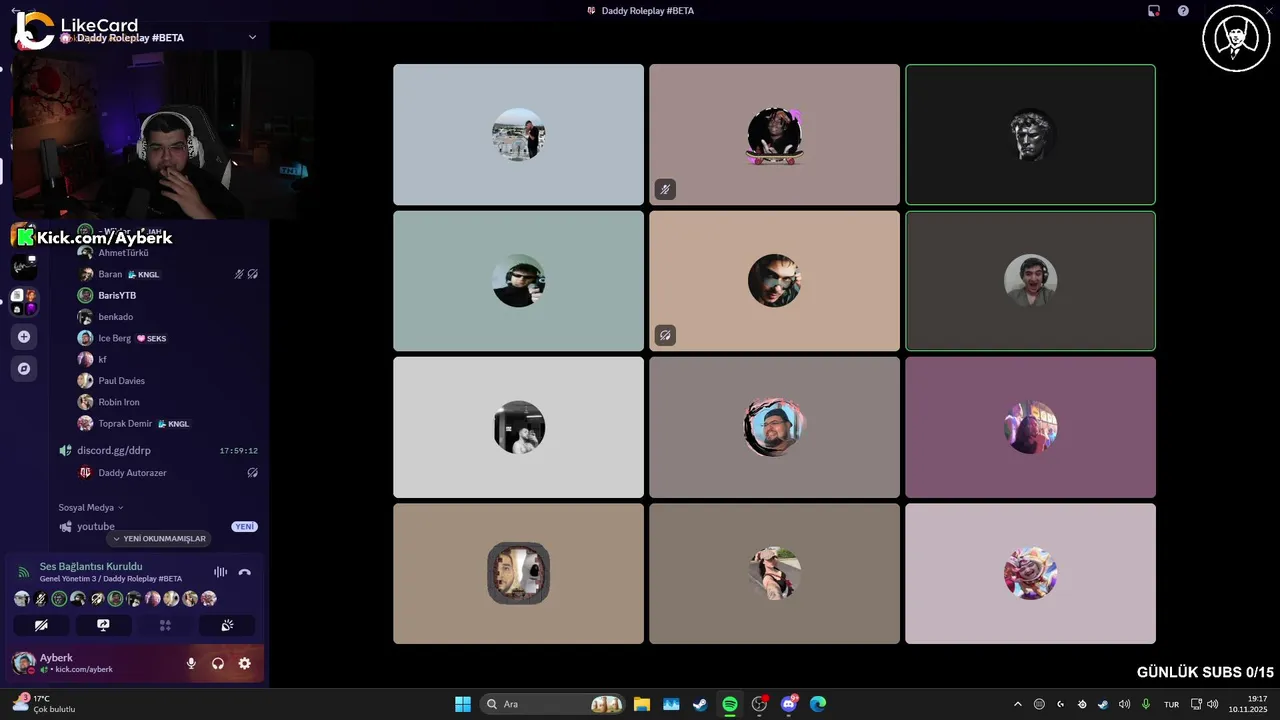
Task: Focus the bottom-right anime avatar tile
Action: [x=1030, y=573]
